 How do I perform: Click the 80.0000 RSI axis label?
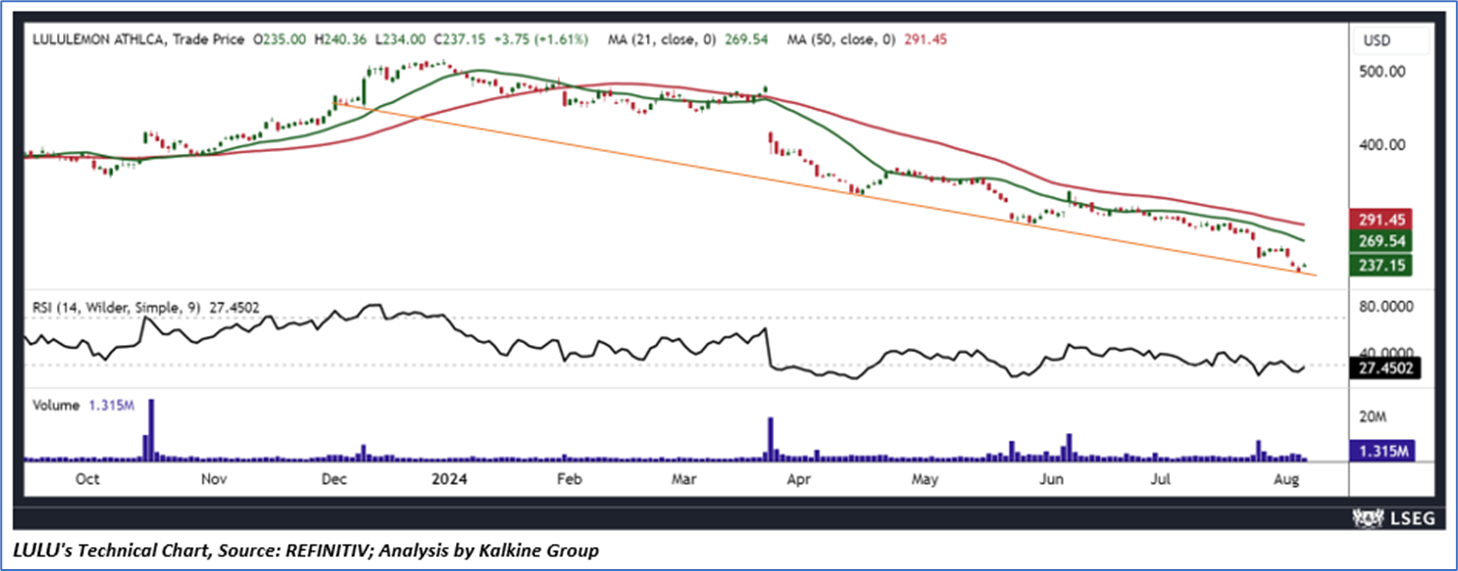(x=1388, y=309)
